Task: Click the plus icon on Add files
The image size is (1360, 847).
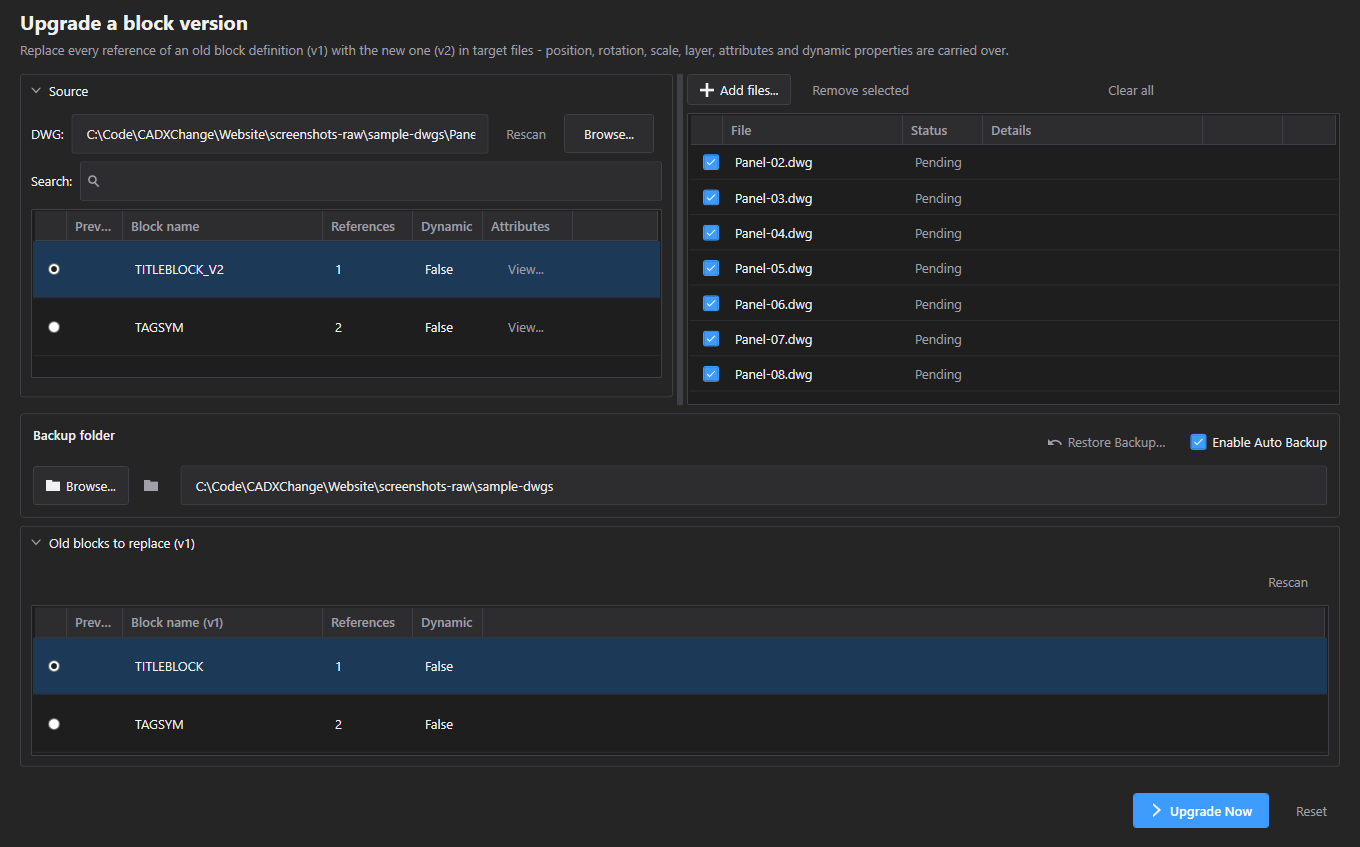Action: click(707, 90)
